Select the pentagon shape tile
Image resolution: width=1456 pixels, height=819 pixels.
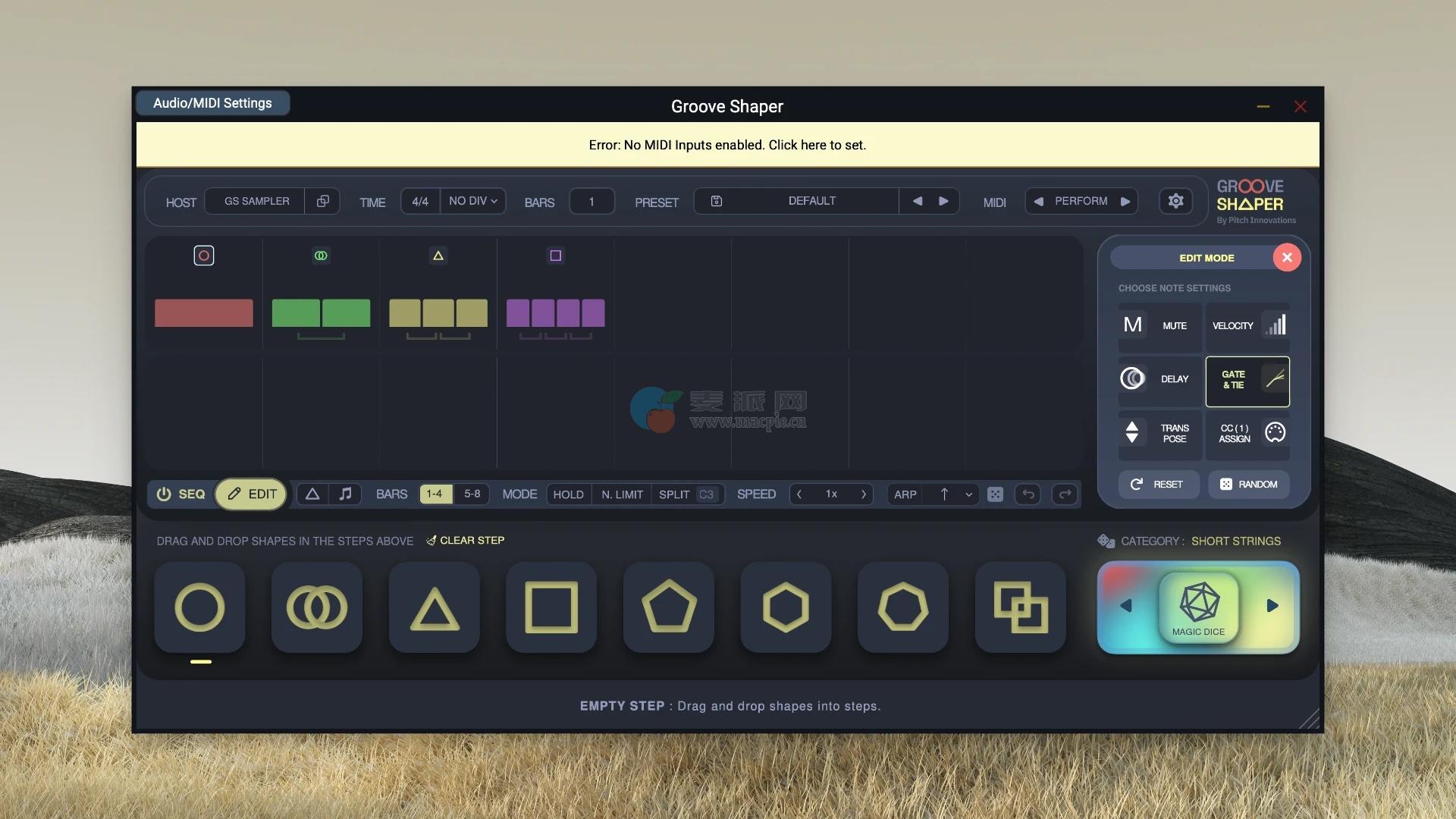[668, 607]
